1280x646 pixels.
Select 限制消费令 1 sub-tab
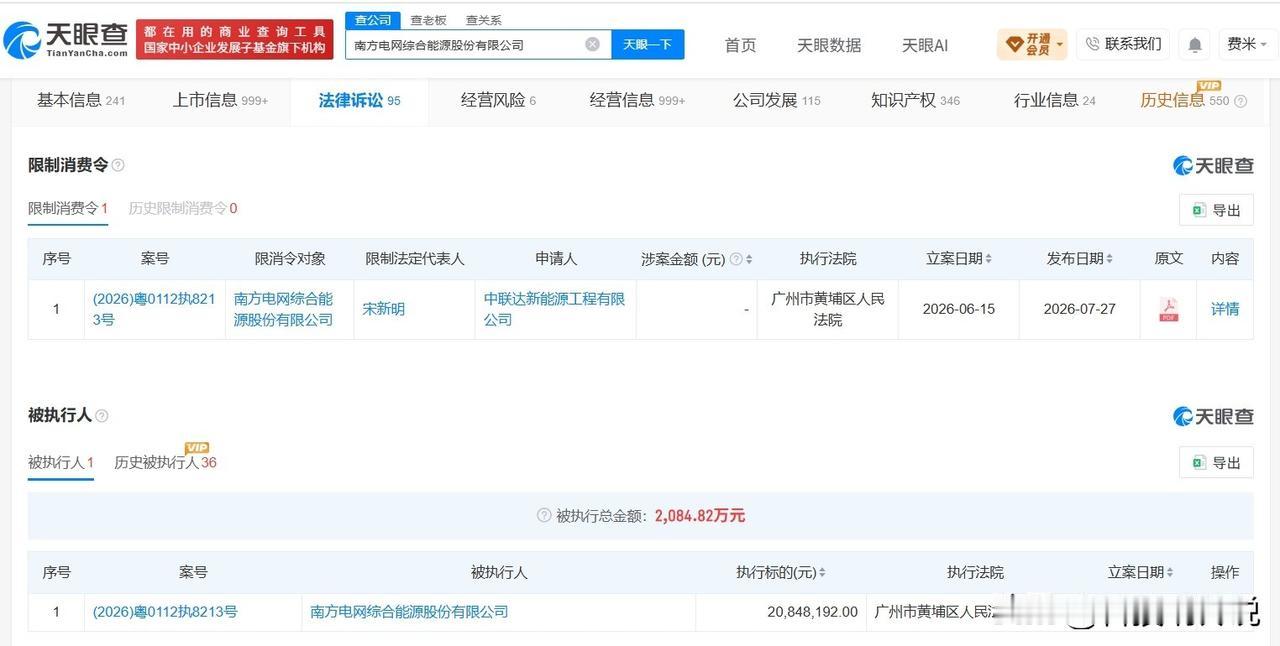pos(68,209)
